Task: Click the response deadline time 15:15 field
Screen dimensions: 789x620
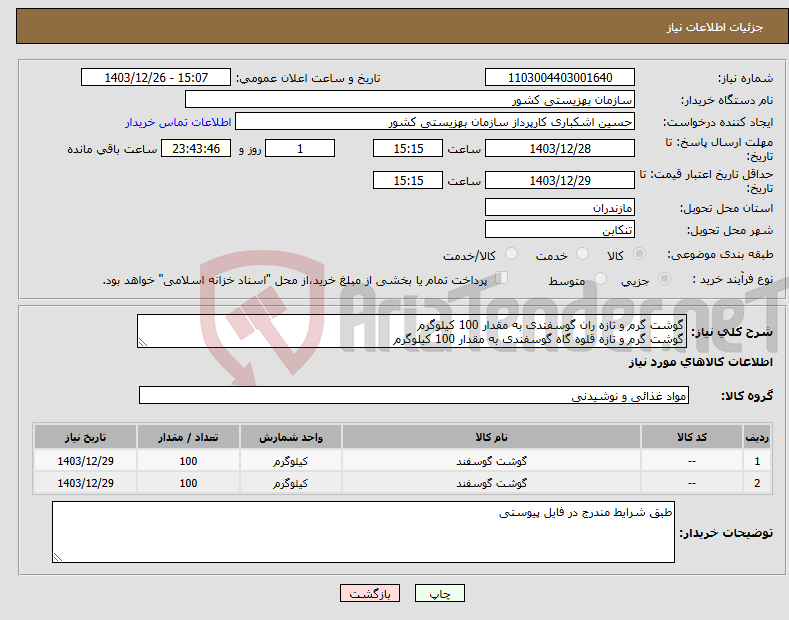Action: coord(408,148)
